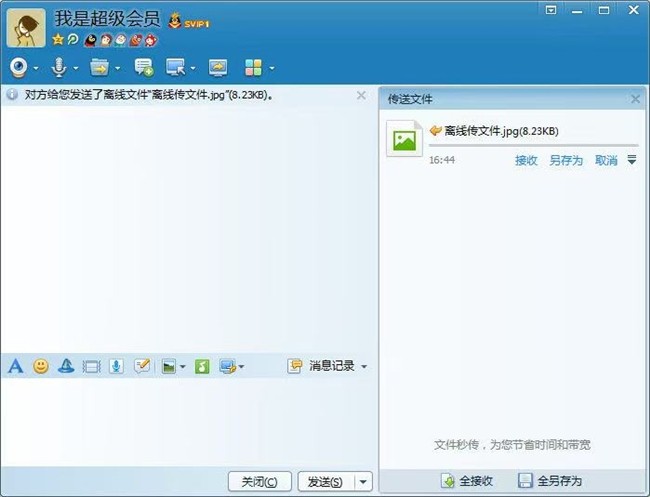Image resolution: width=650 pixels, height=497 pixels.
Task: Click 接收 to accept the file
Action: (x=526, y=161)
